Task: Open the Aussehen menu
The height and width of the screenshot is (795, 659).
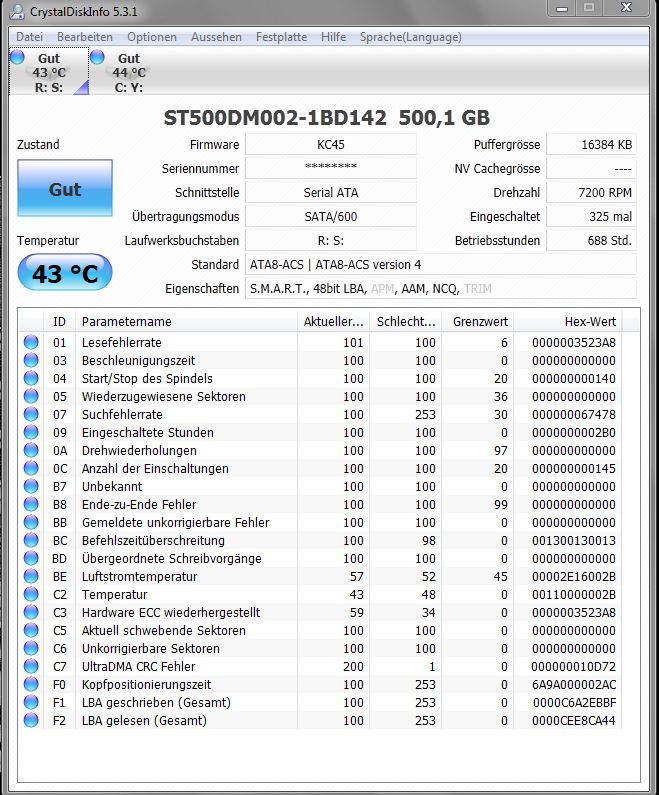Action: (216, 37)
